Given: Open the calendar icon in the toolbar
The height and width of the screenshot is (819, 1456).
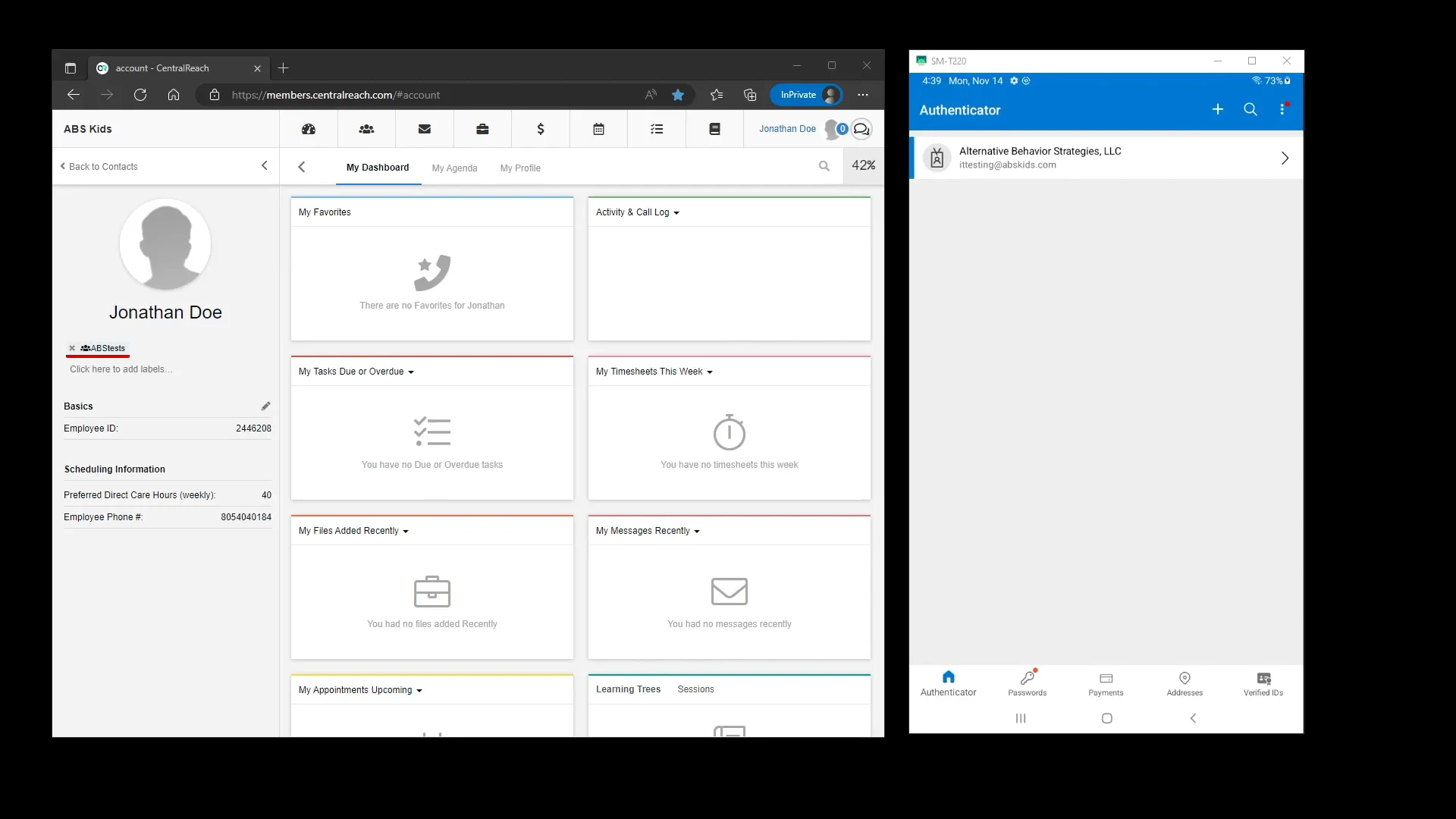Looking at the screenshot, I should [598, 129].
